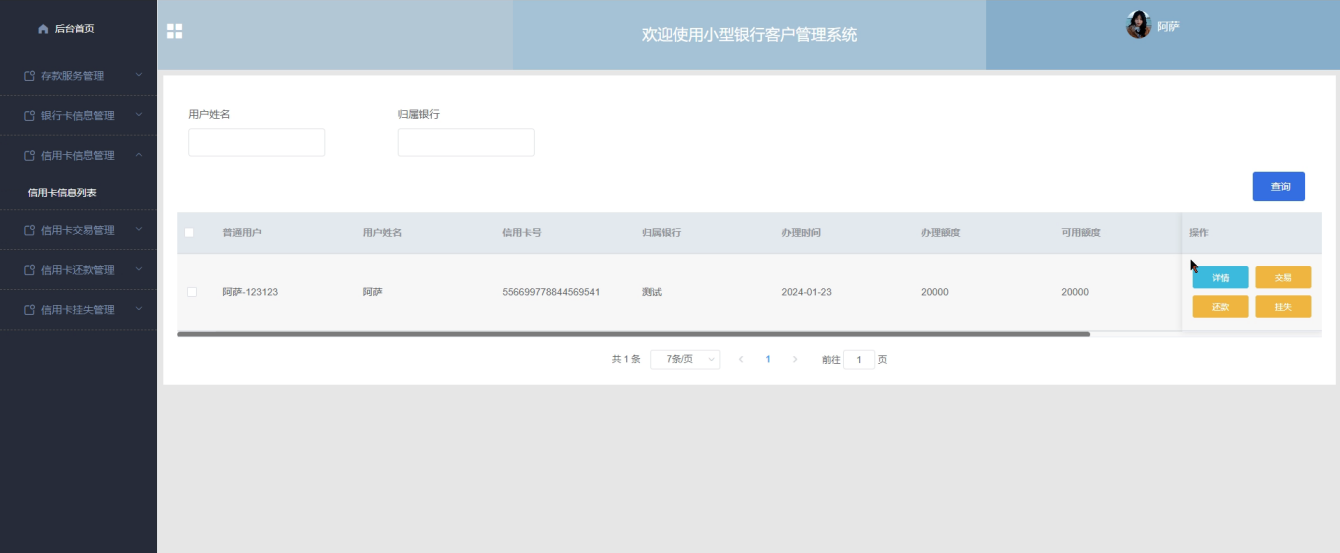Click the home icon beside 后台首页
1340x553 pixels.
[x=43, y=29]
